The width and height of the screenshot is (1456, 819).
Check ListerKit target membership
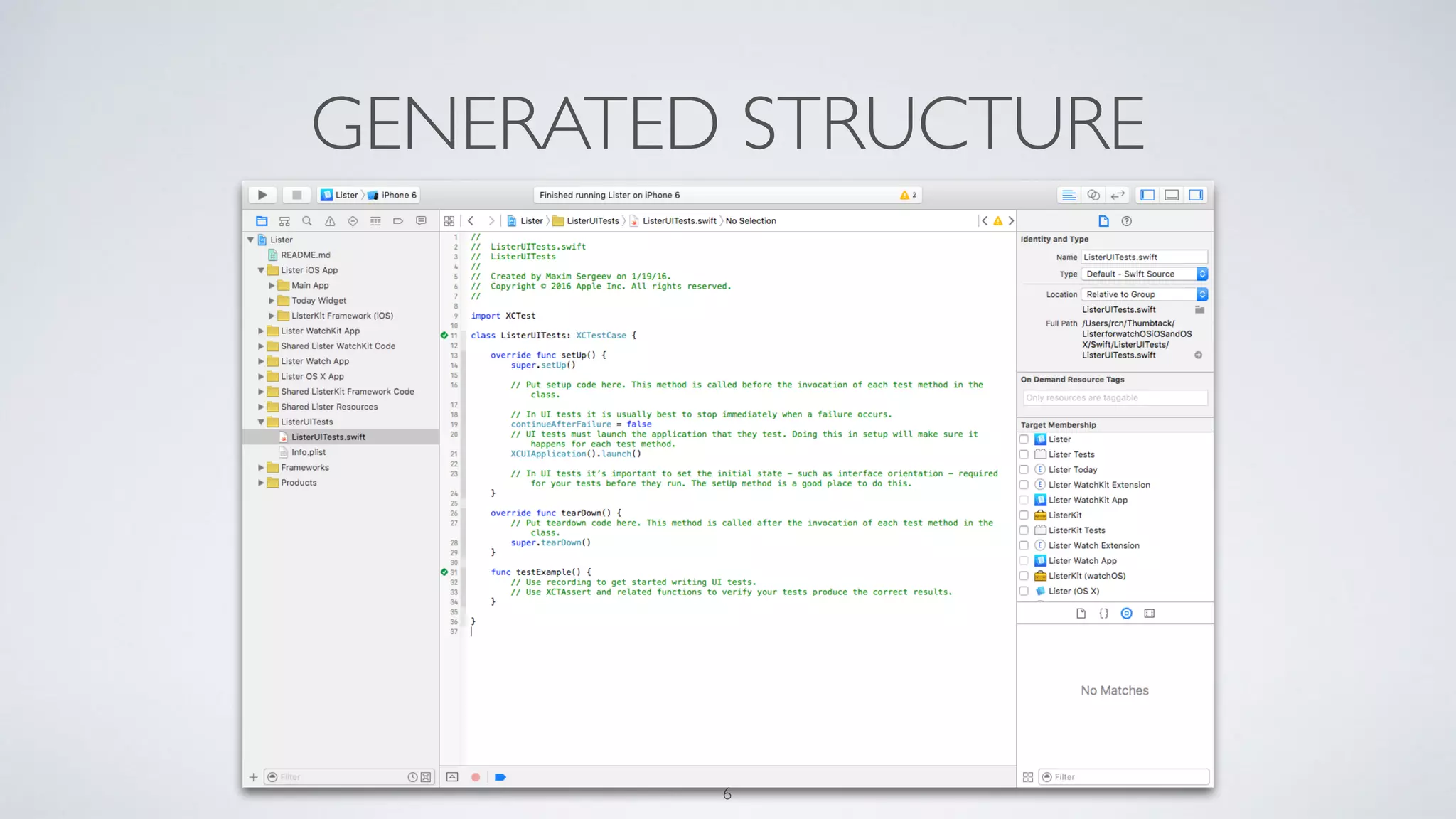pyautogui.click(x=1024, y=515)
